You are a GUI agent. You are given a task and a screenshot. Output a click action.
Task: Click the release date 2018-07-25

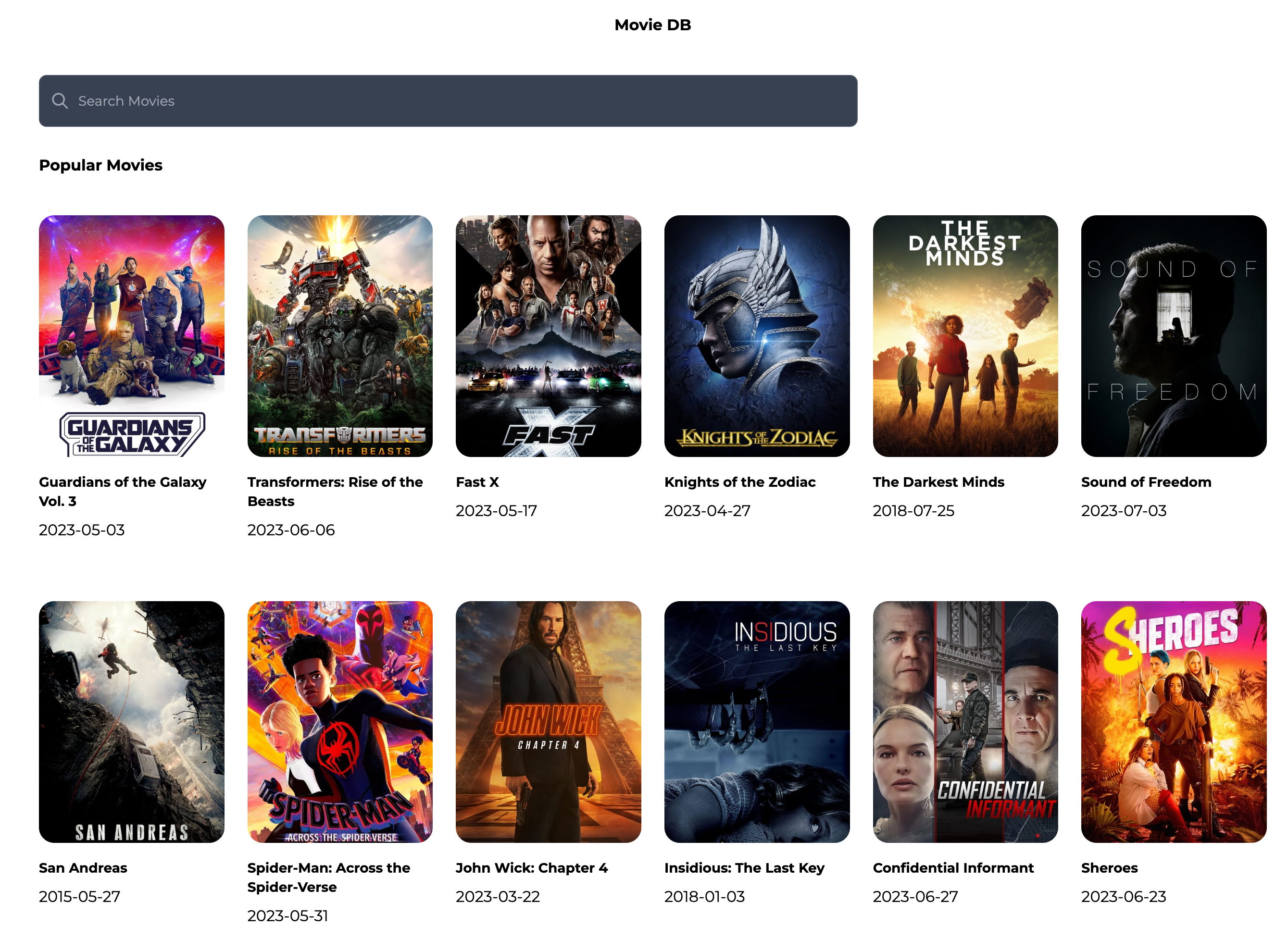[914, 510]
